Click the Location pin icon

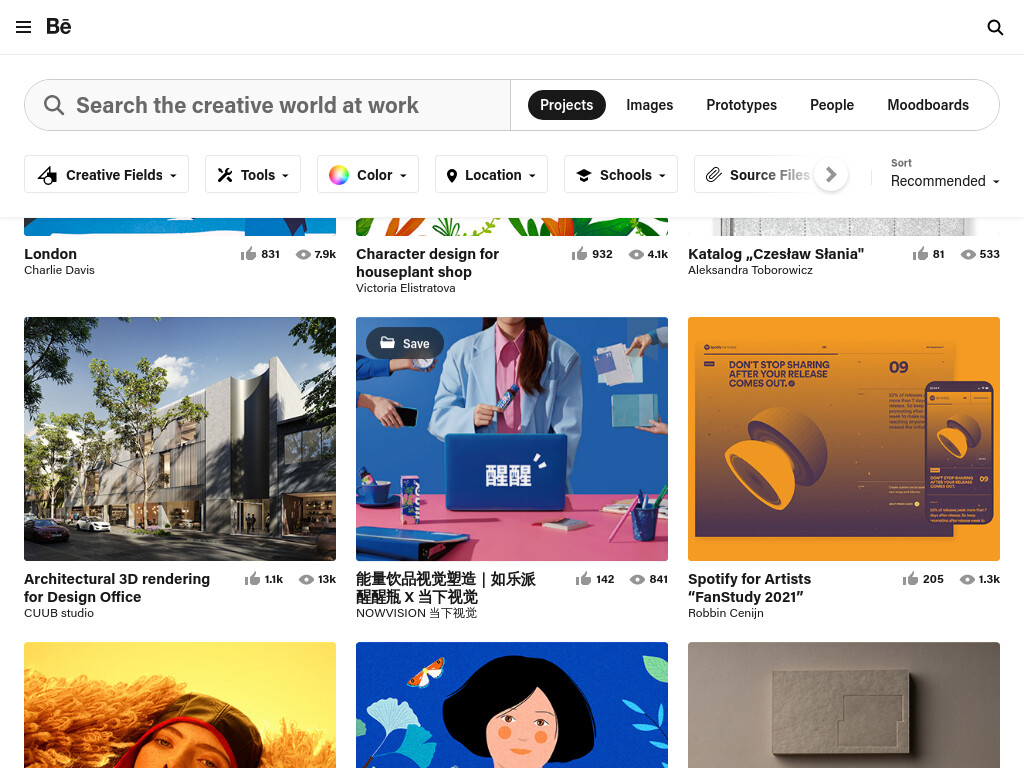pyautogui.click(x=451, y=176)
